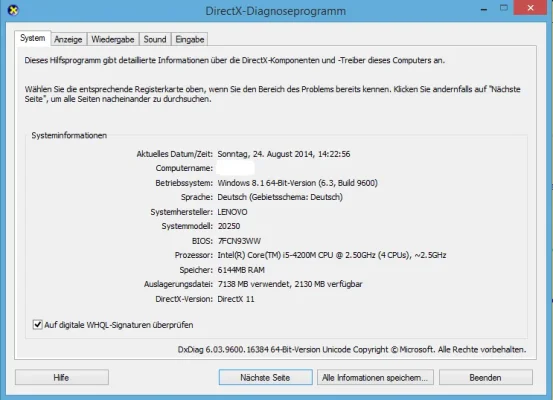Switch to the Anzeige tab
The image size is (553, 400).
click(68, 39)
